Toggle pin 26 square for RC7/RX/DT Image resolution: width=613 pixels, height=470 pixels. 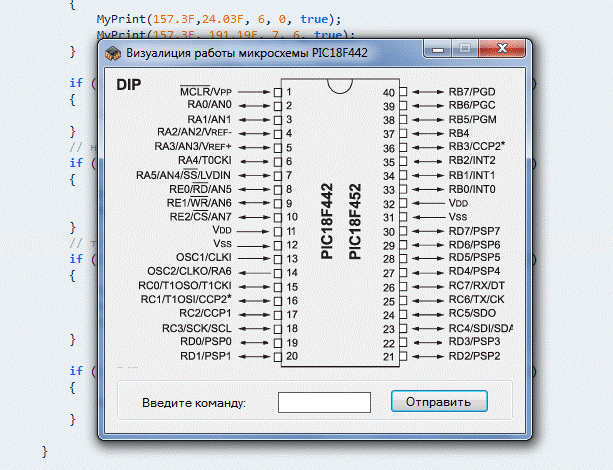tap(403, 287)
